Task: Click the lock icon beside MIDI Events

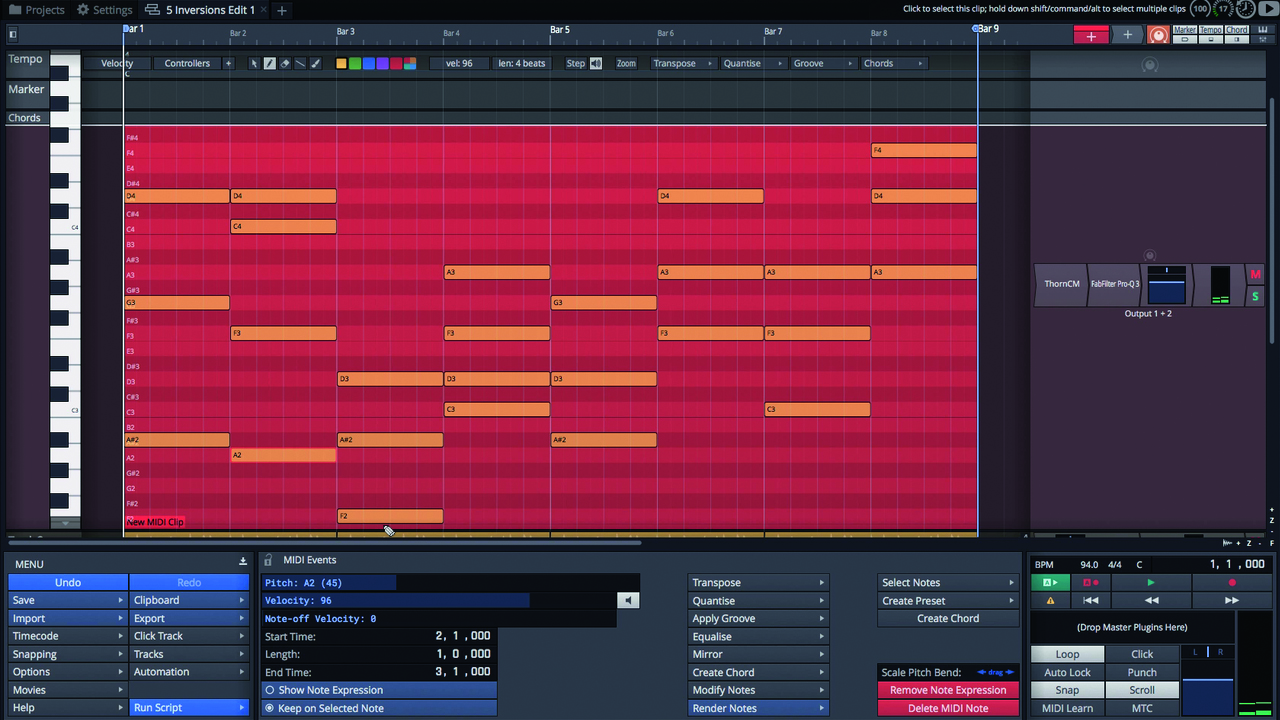Action: click(x=268, y=560)
